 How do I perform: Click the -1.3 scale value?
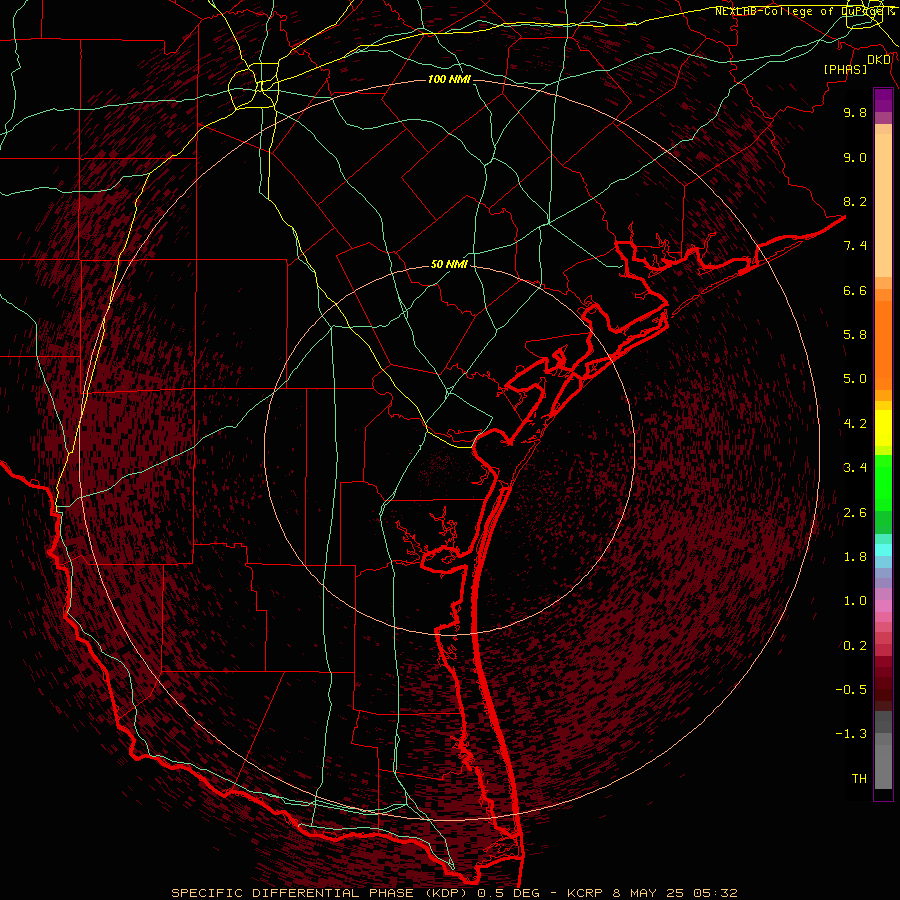(851, 734)
